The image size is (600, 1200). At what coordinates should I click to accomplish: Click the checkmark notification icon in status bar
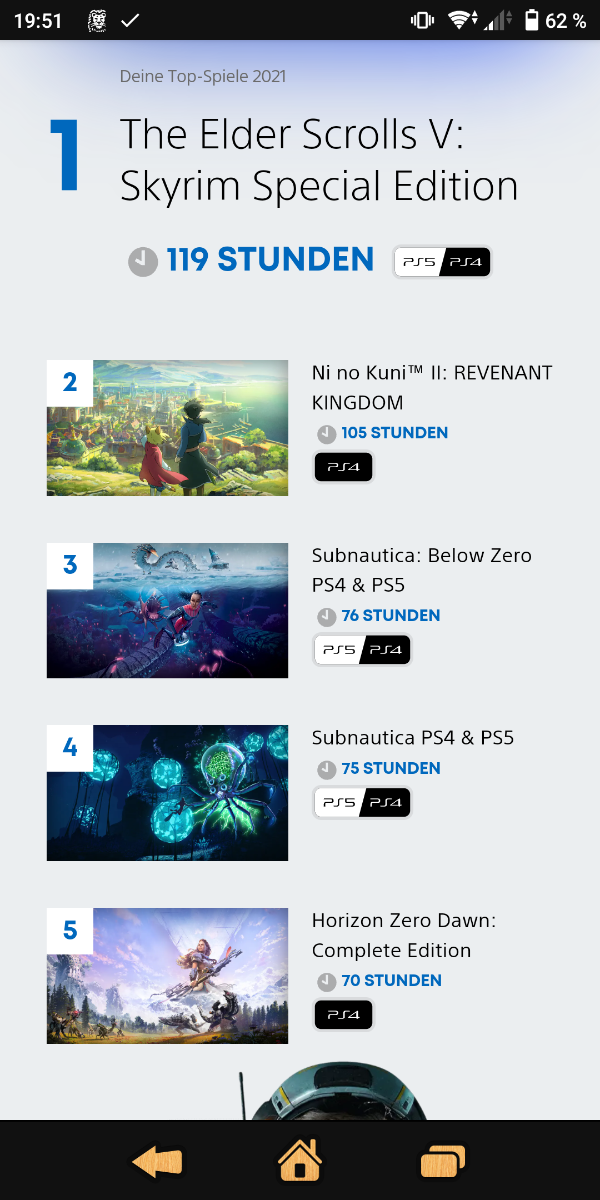[130, 20]
